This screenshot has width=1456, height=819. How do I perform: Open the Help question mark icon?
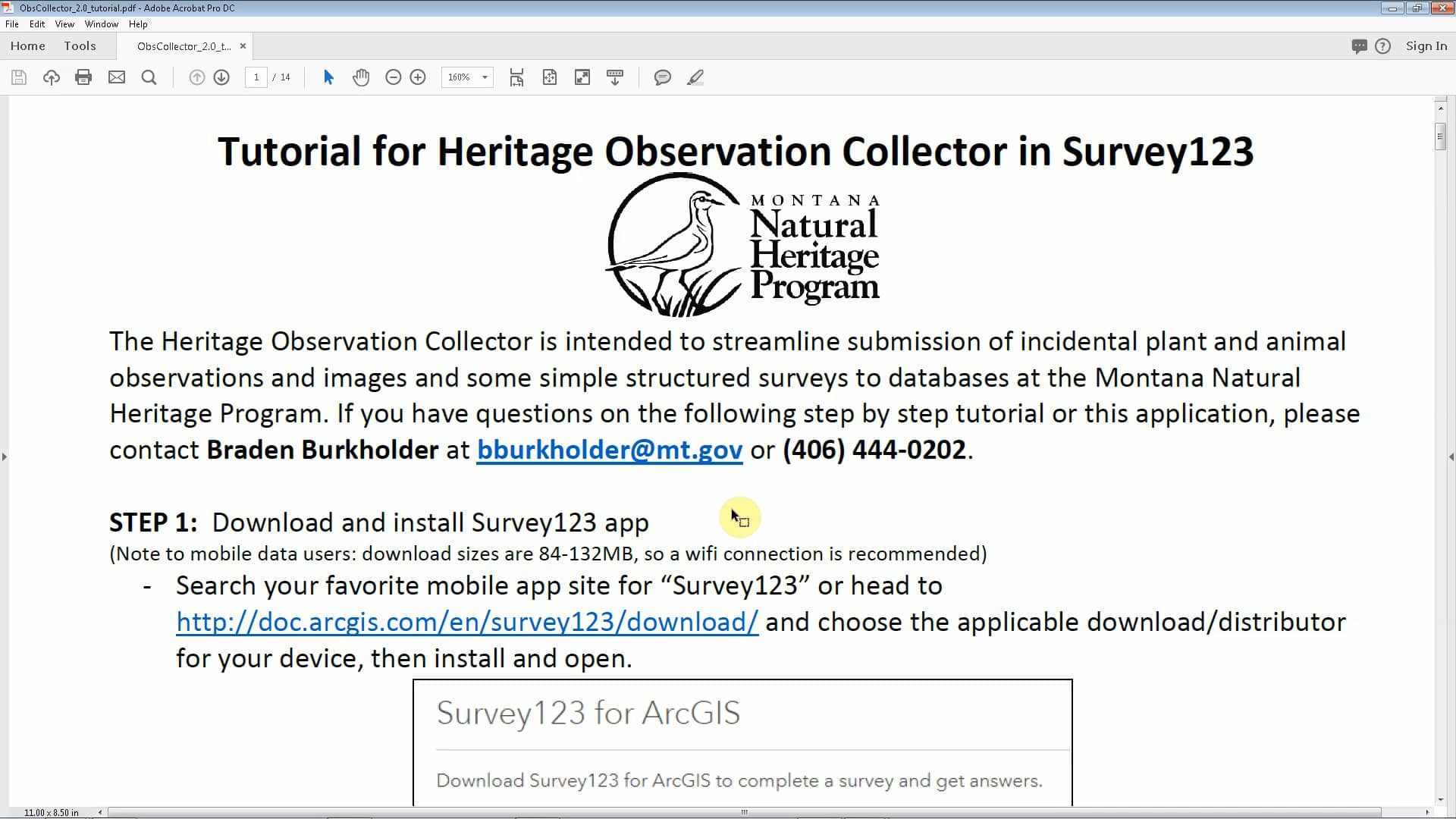coord(1383,46)
